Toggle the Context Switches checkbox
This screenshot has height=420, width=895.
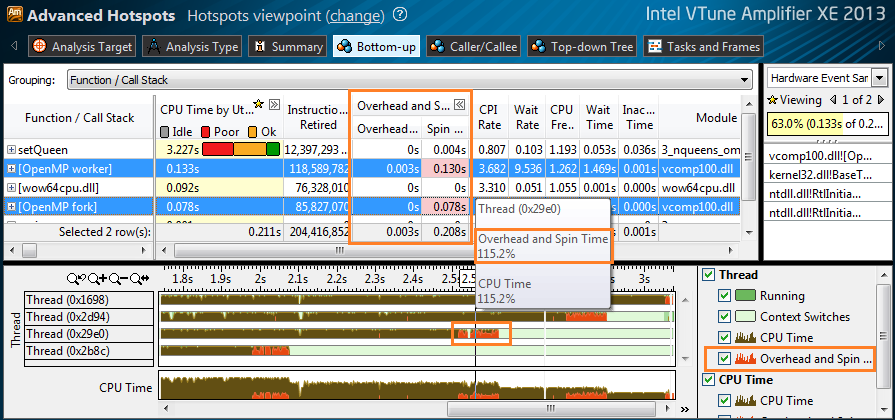click(x=724, y=317)
